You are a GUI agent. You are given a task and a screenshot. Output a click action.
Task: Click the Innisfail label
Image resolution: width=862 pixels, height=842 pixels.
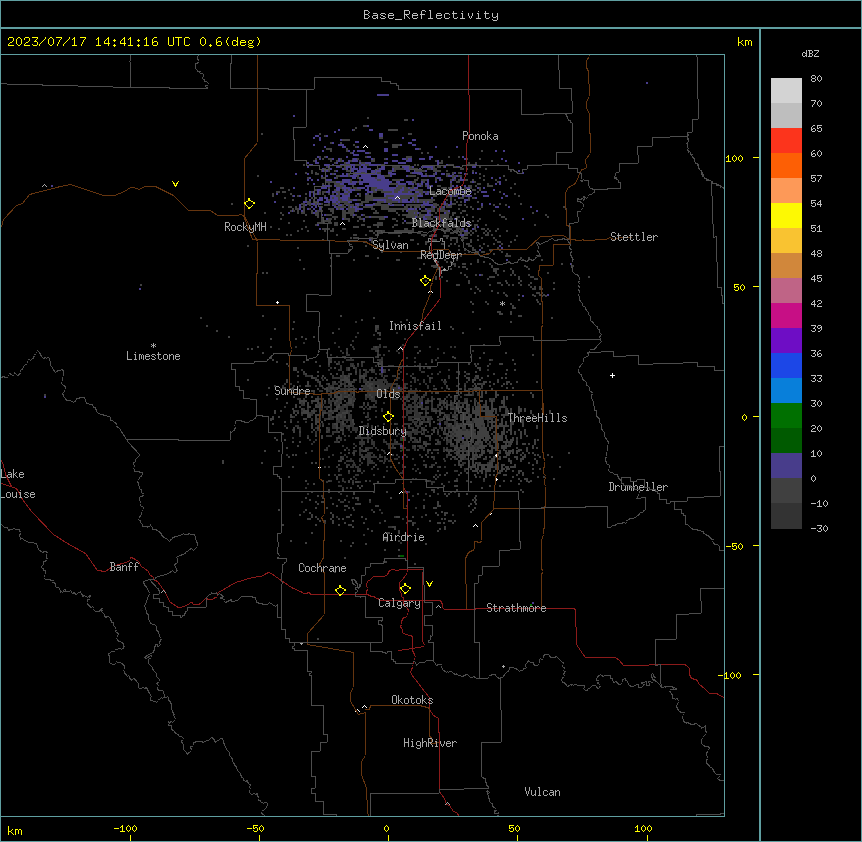[x=415, y=326]
